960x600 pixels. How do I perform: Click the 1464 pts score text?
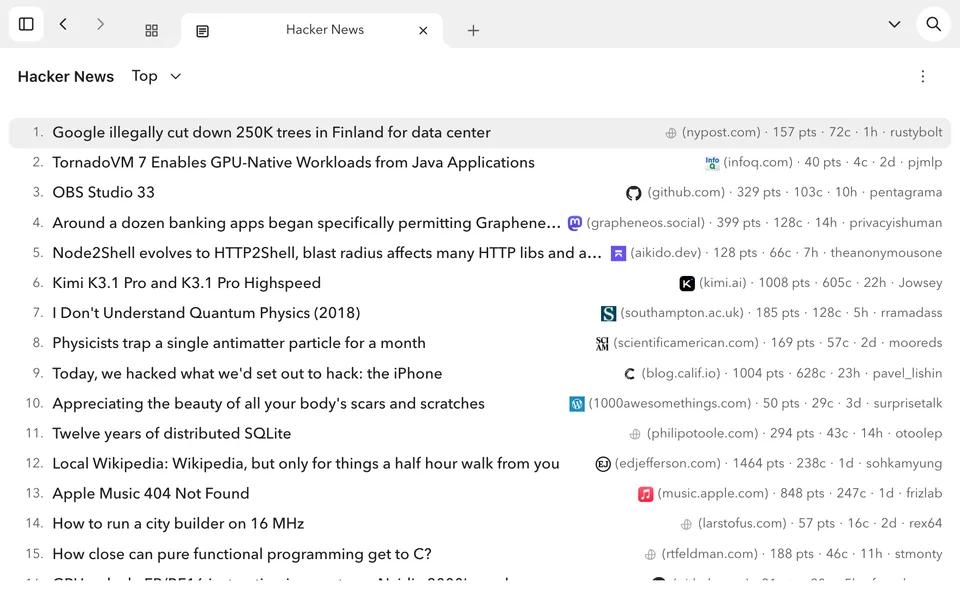click(x=758, y=463)
